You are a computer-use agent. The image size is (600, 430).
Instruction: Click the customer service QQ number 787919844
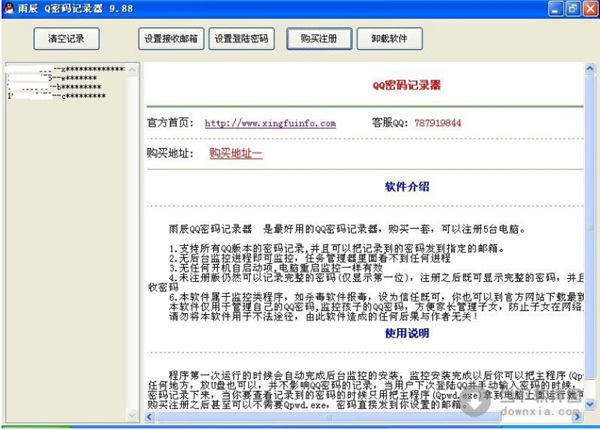coord(435,123)
